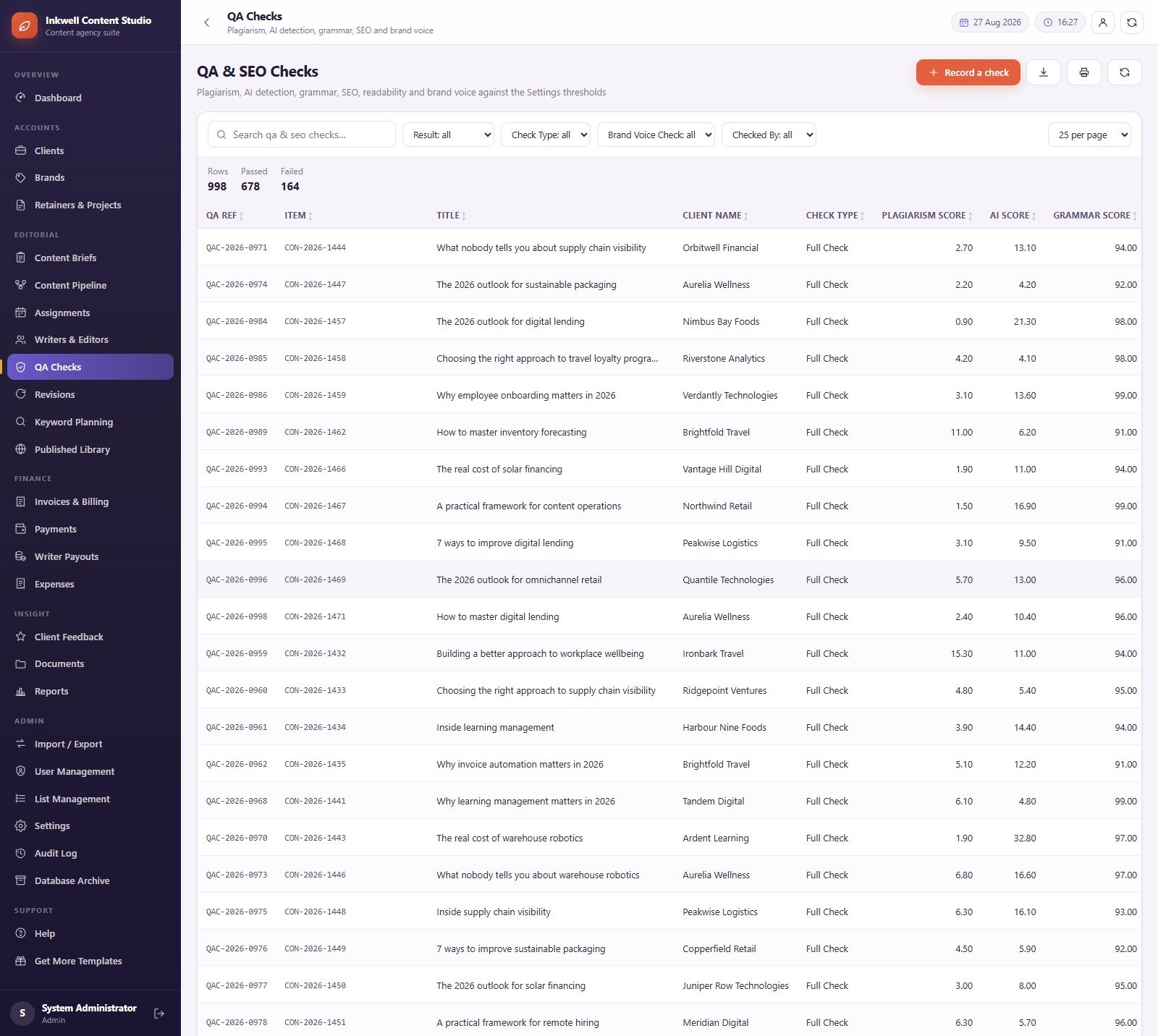Click the Settings gear icon in sidebar
The height and width of the screenshot is (1036, 1158).
click(21, 825)
